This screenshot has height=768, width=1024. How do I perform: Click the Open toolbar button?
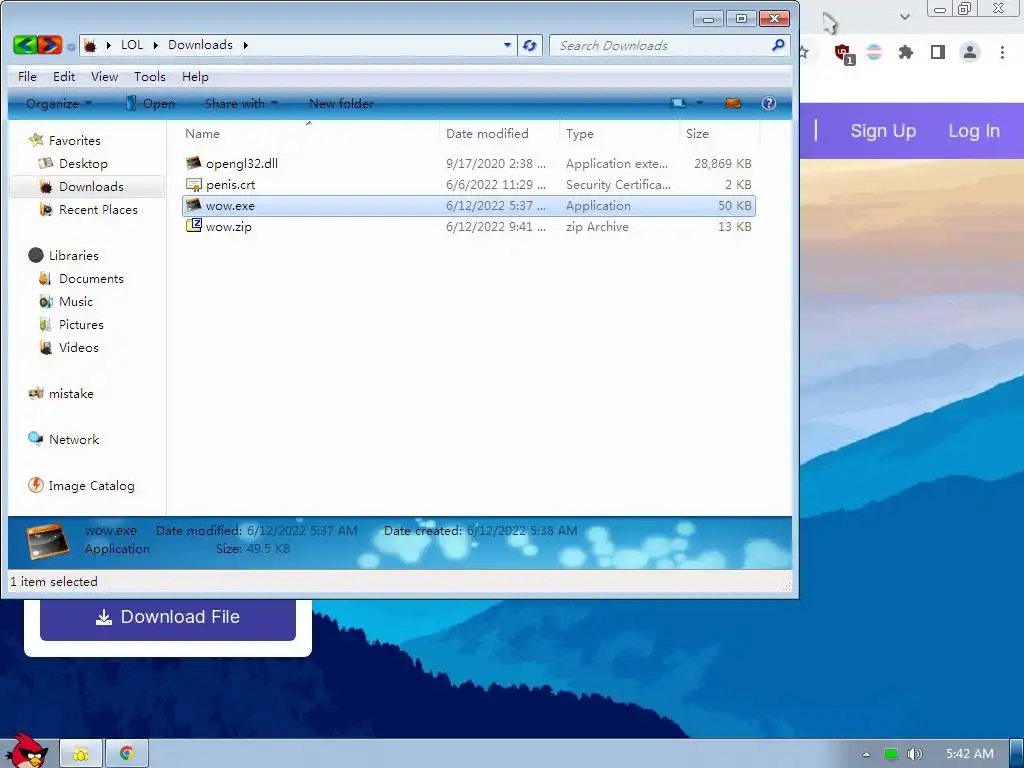coord(150,104)
